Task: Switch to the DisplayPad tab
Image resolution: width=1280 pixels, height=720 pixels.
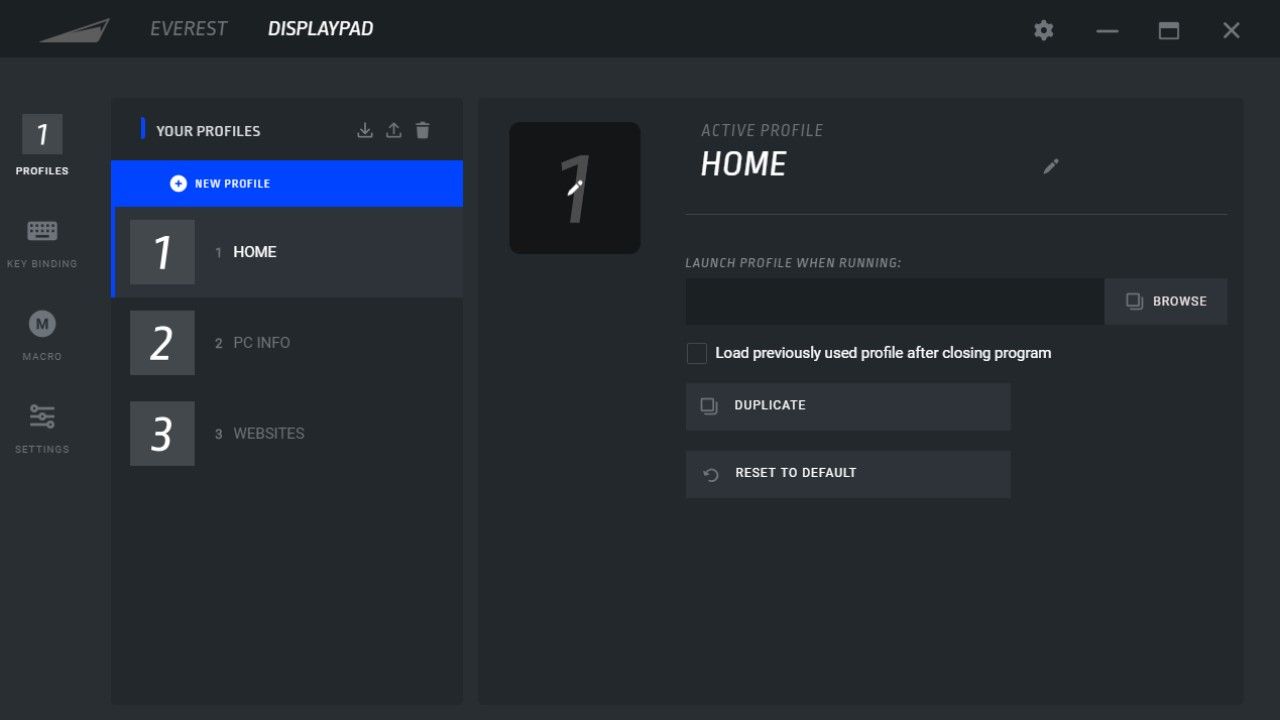Action: click(321, 29)
